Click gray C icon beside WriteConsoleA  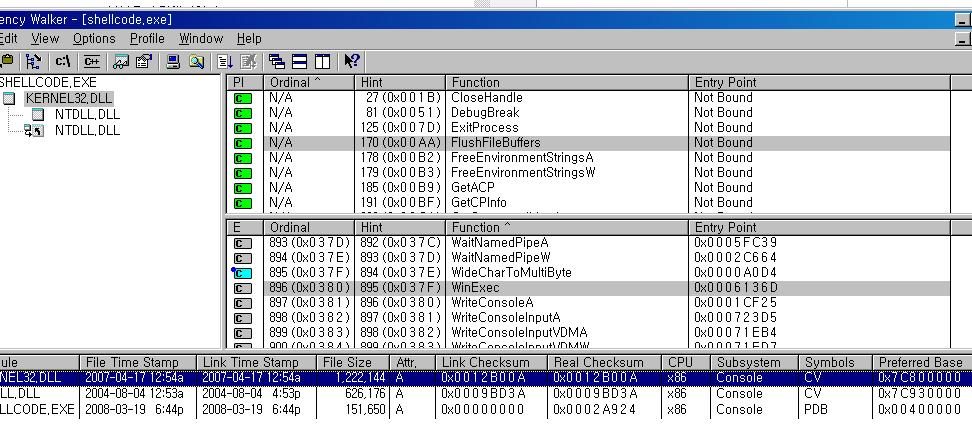pos(242,303)
